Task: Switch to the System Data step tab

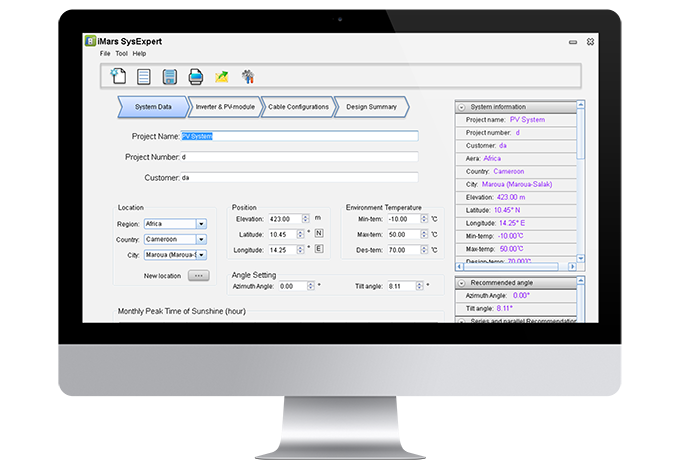Action: [153, 107]
